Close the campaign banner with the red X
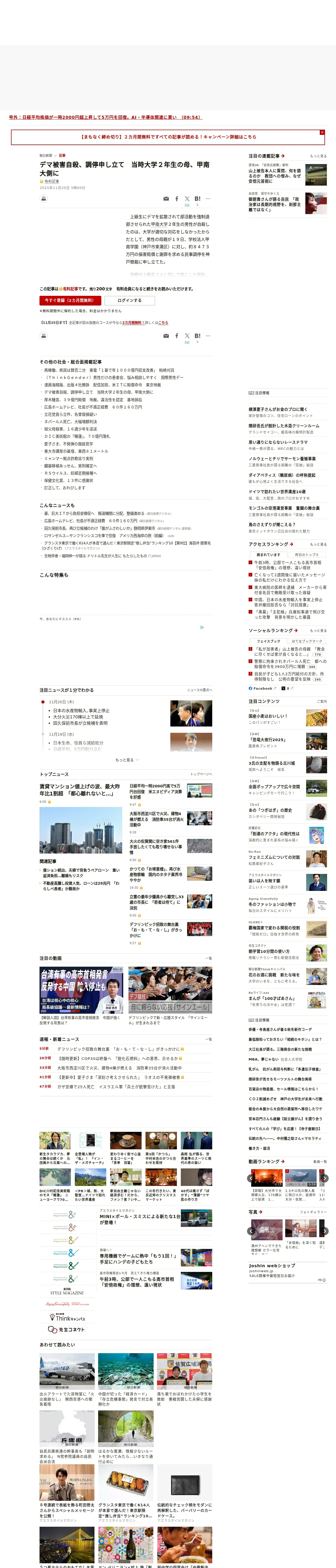The height and width of the screenshot is (1568, 336). (322, 132)
